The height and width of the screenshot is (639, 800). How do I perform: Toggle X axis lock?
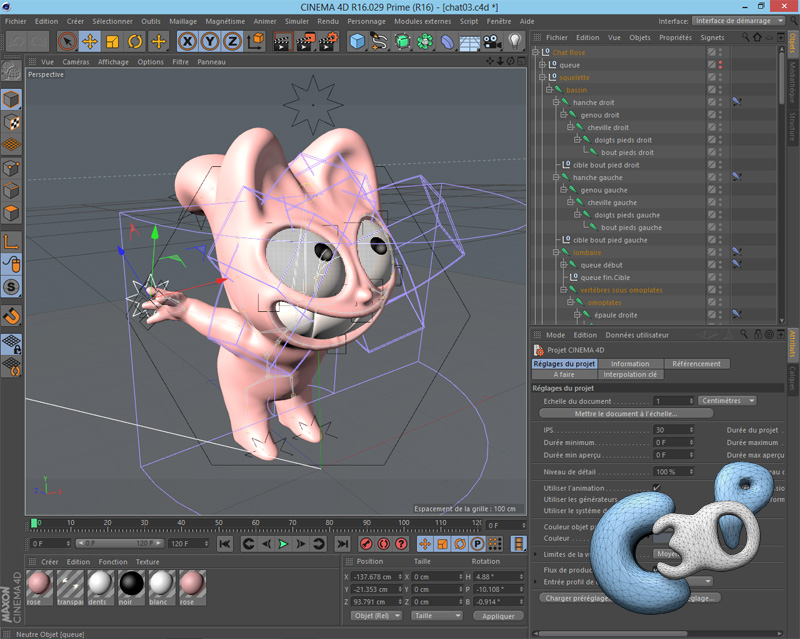[x=187, y=41]
